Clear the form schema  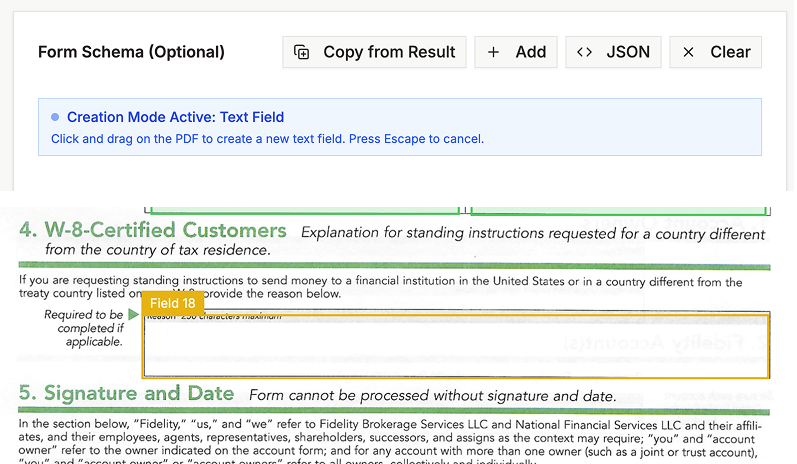pyautogui.click(x=715, y=52)
